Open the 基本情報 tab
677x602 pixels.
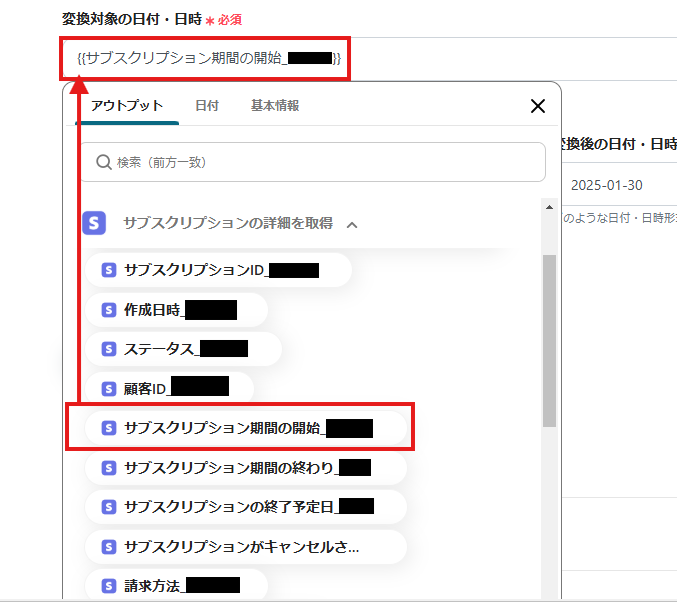click(275, 106)
